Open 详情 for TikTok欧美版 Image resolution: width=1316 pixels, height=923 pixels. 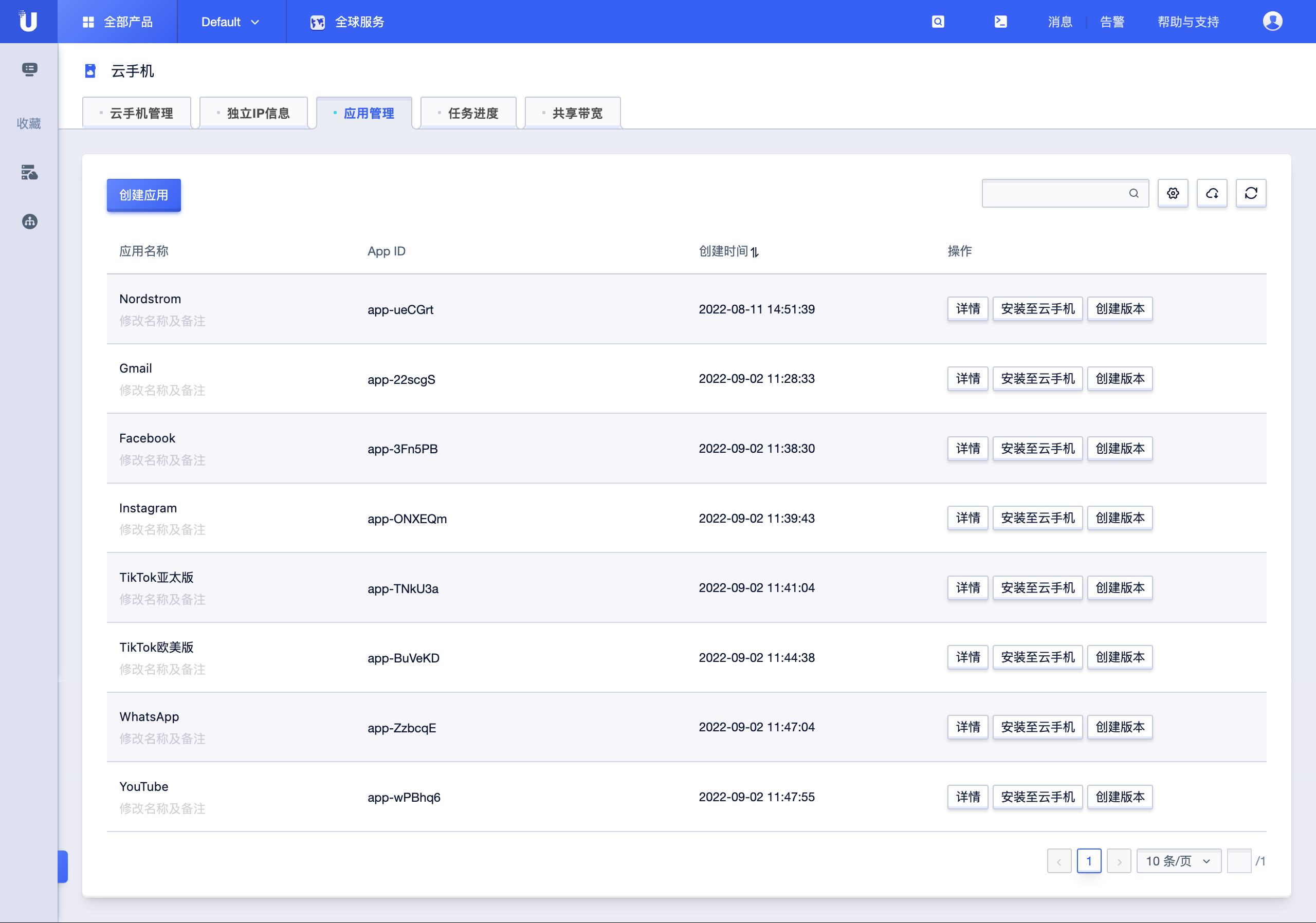click(x=967, y=657)
